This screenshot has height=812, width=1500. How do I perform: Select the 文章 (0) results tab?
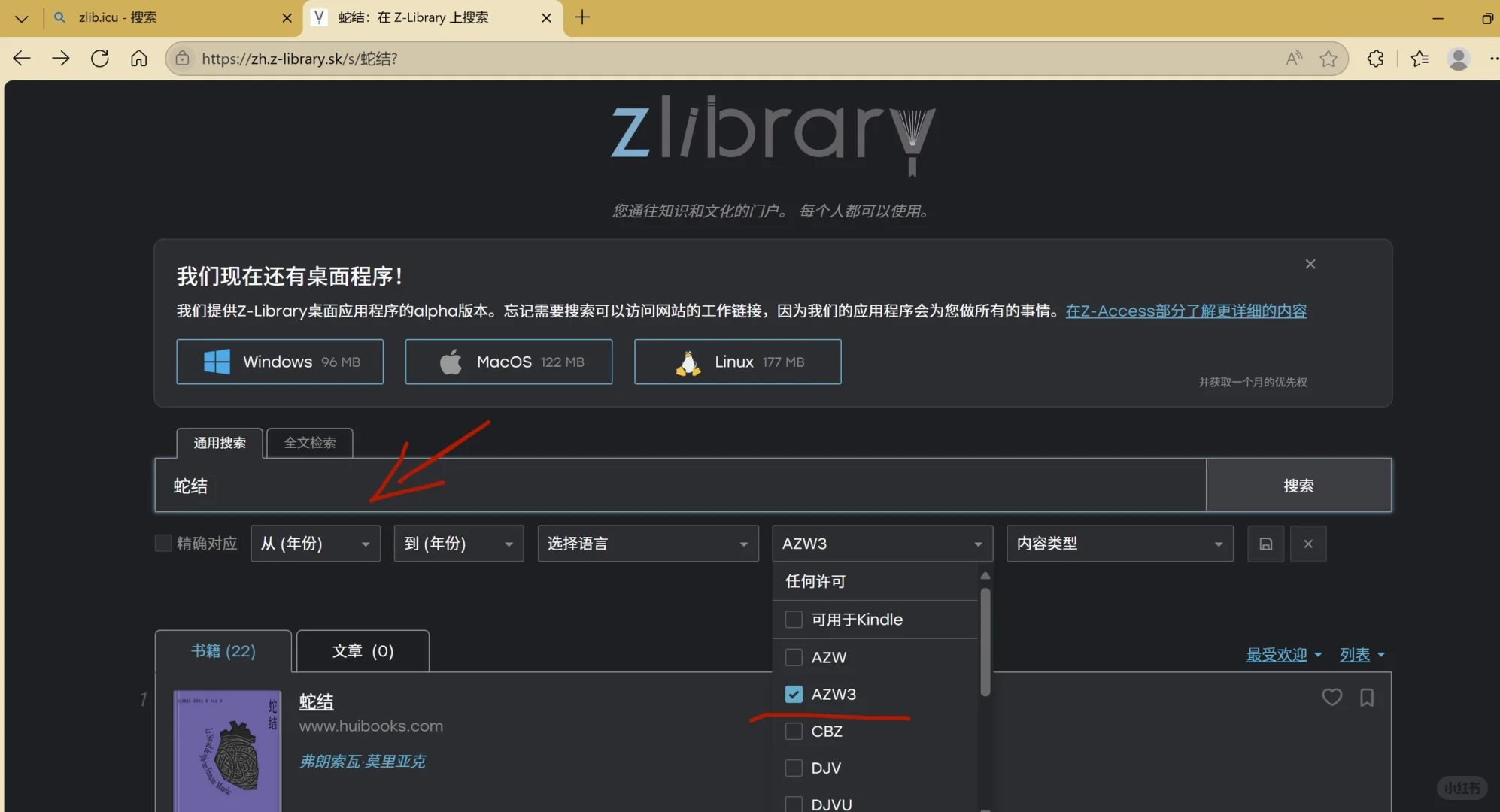coord(363,651)
